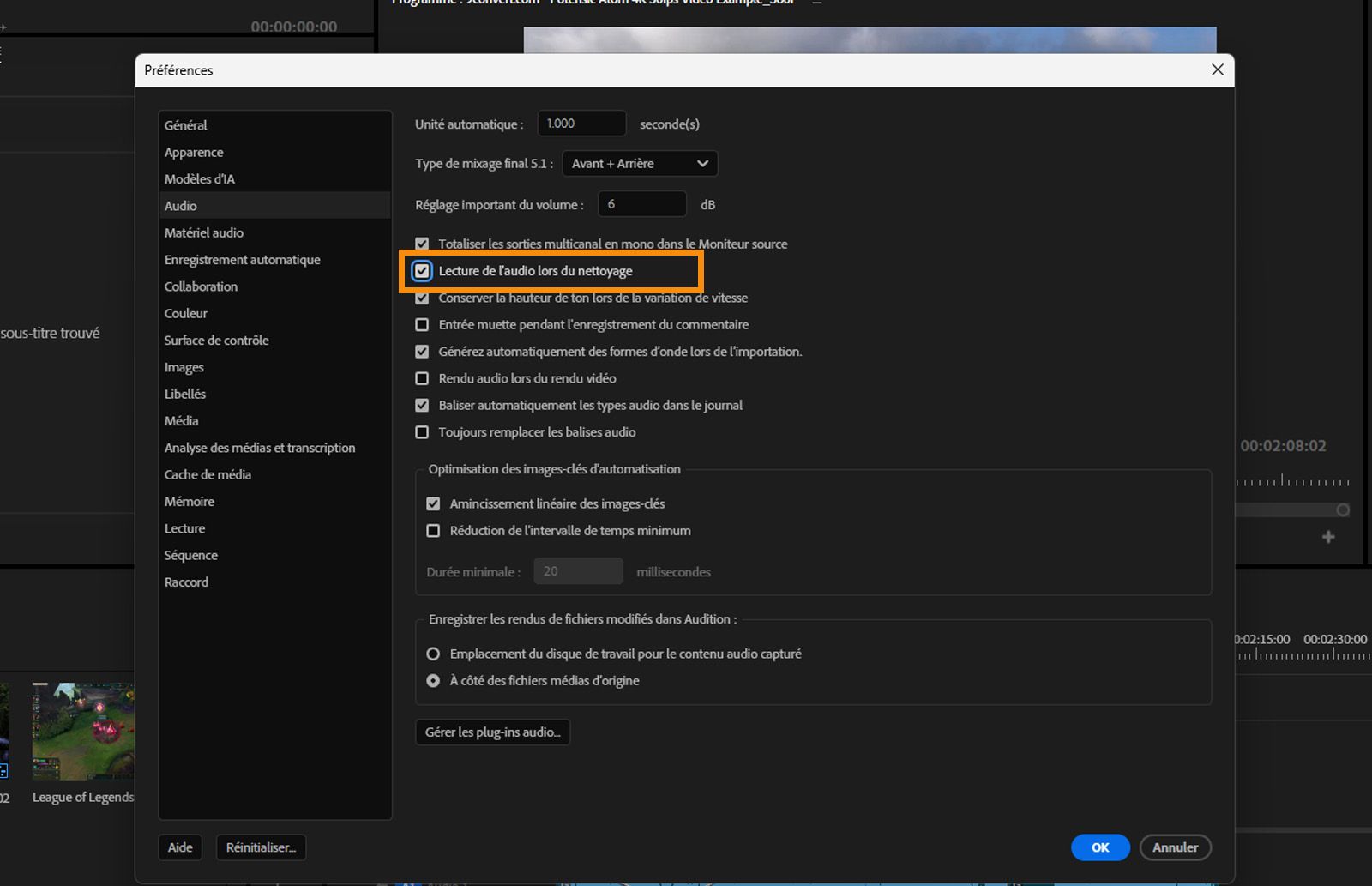Check "Toujours remplacer les balises audio"
Screen dimensions: 1372x886
(x=422, y=431)
